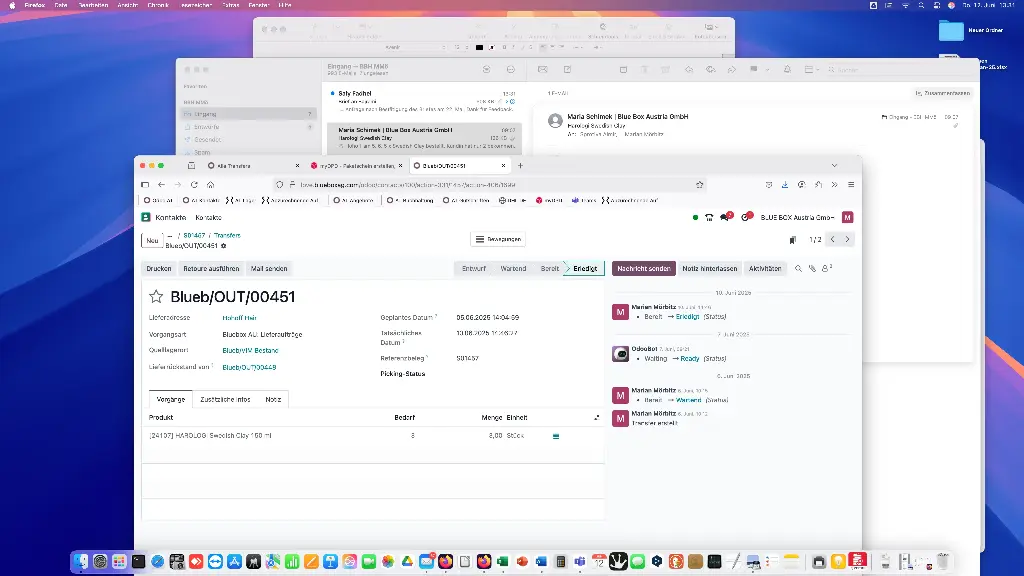Click Notiz hinterlassen button
The image size is (1024, 576).
[709, 268]
